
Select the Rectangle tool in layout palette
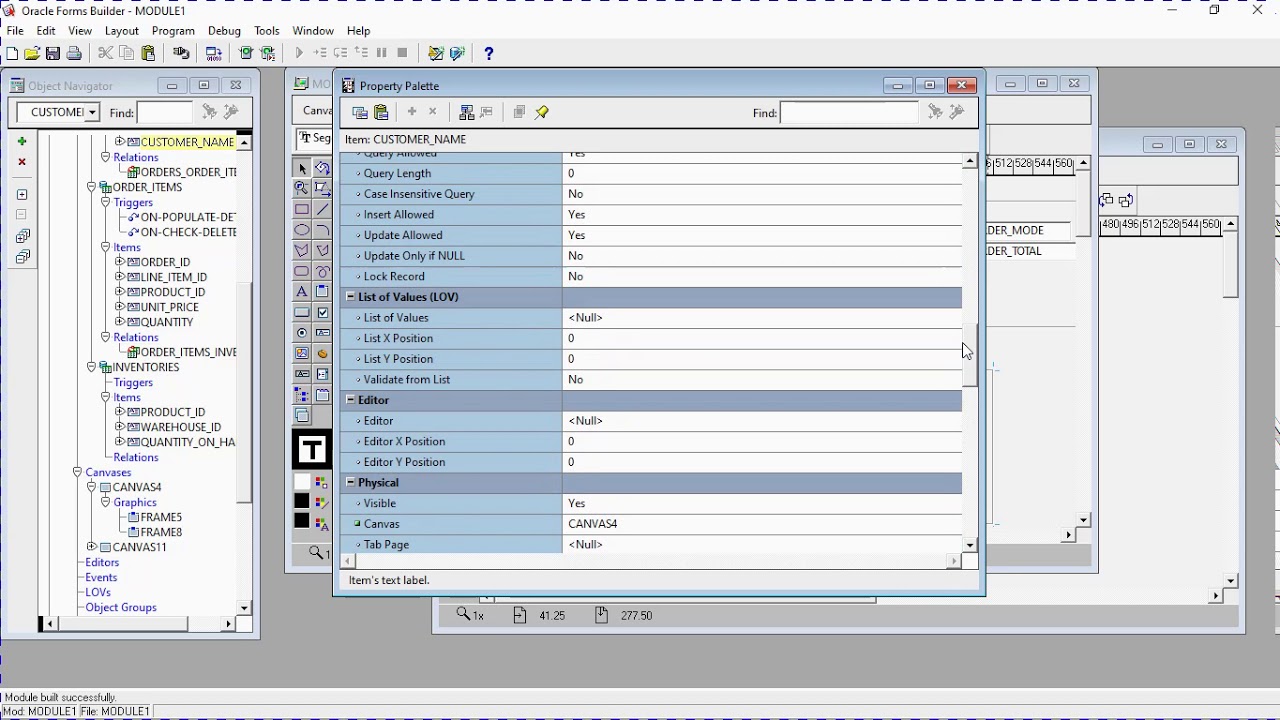point(302,209)
